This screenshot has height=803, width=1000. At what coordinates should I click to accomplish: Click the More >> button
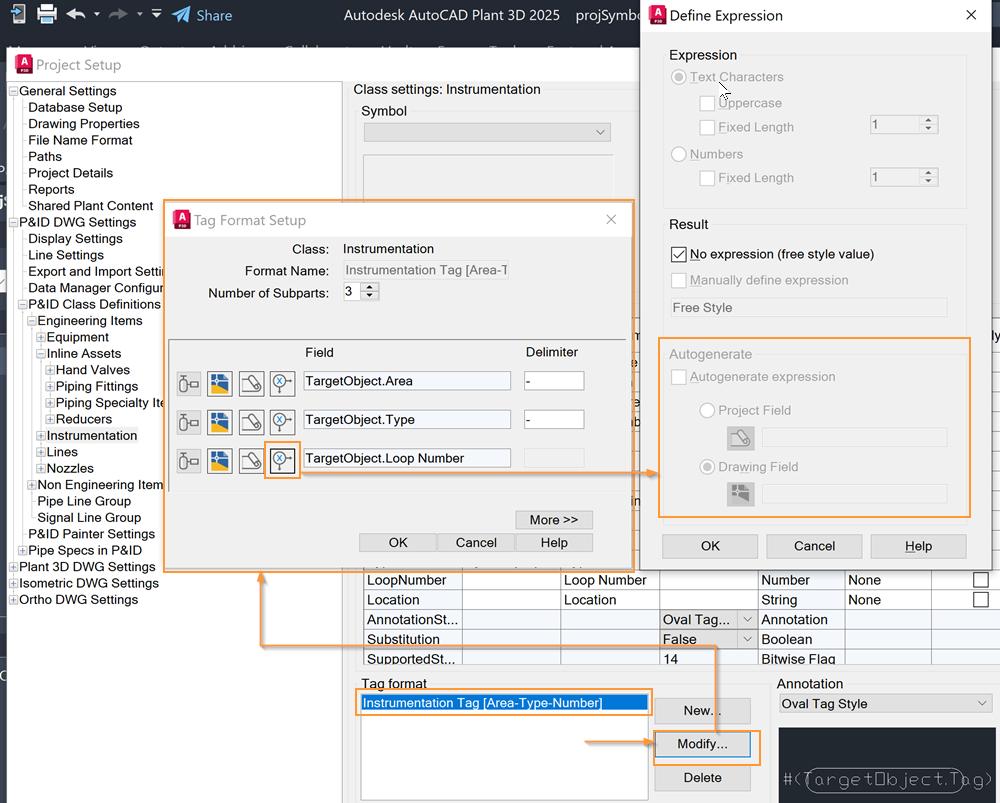point(554,520)
